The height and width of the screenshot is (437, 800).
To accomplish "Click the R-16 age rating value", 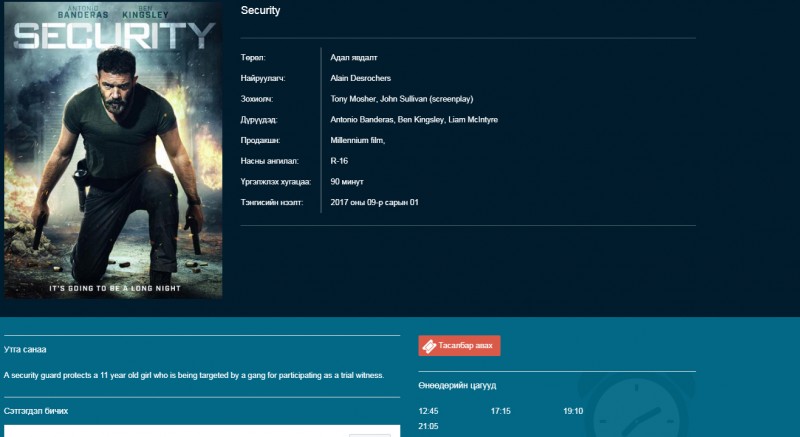I will [x=339, y=161].
